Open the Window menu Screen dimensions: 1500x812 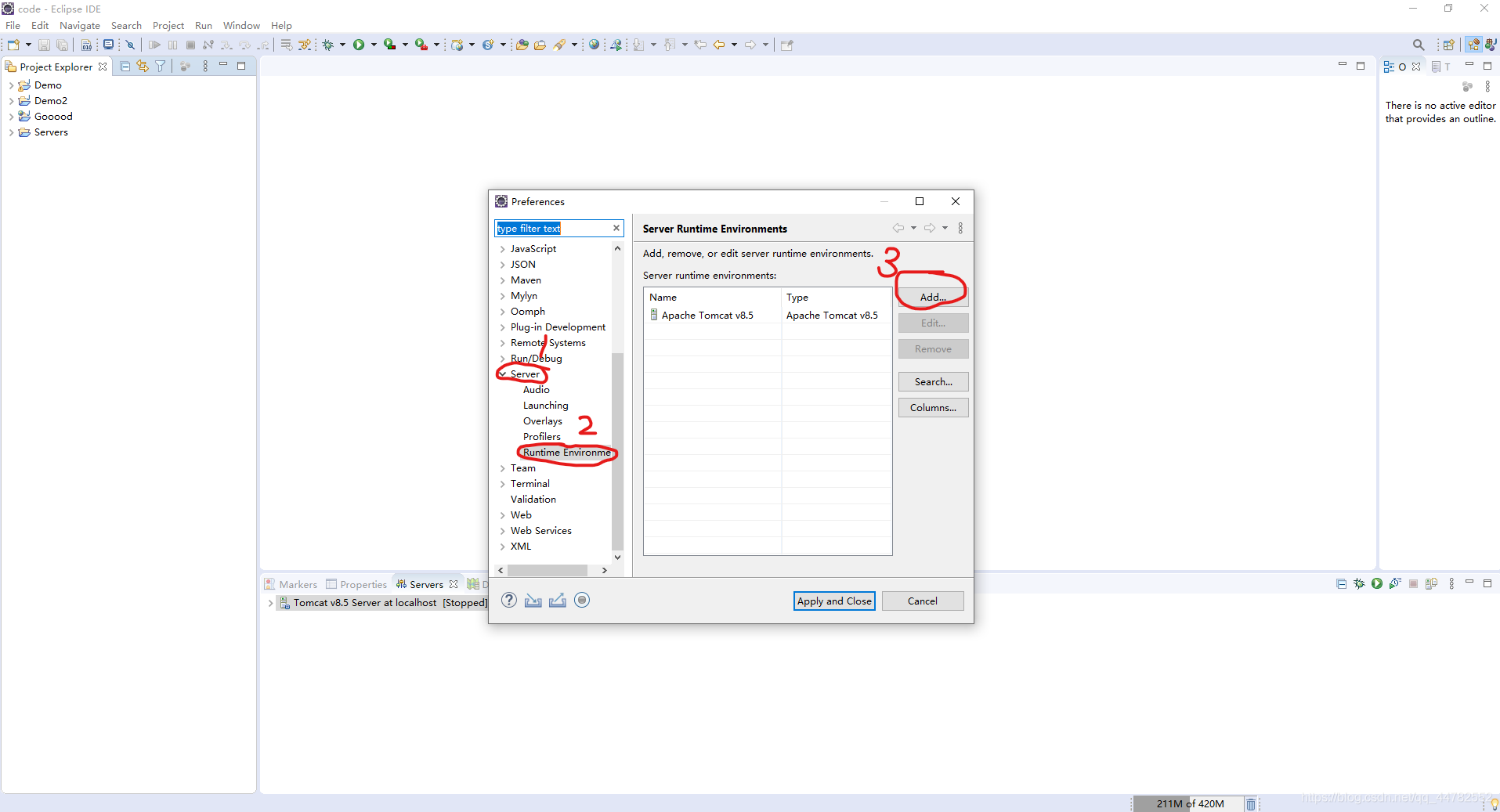241,25
